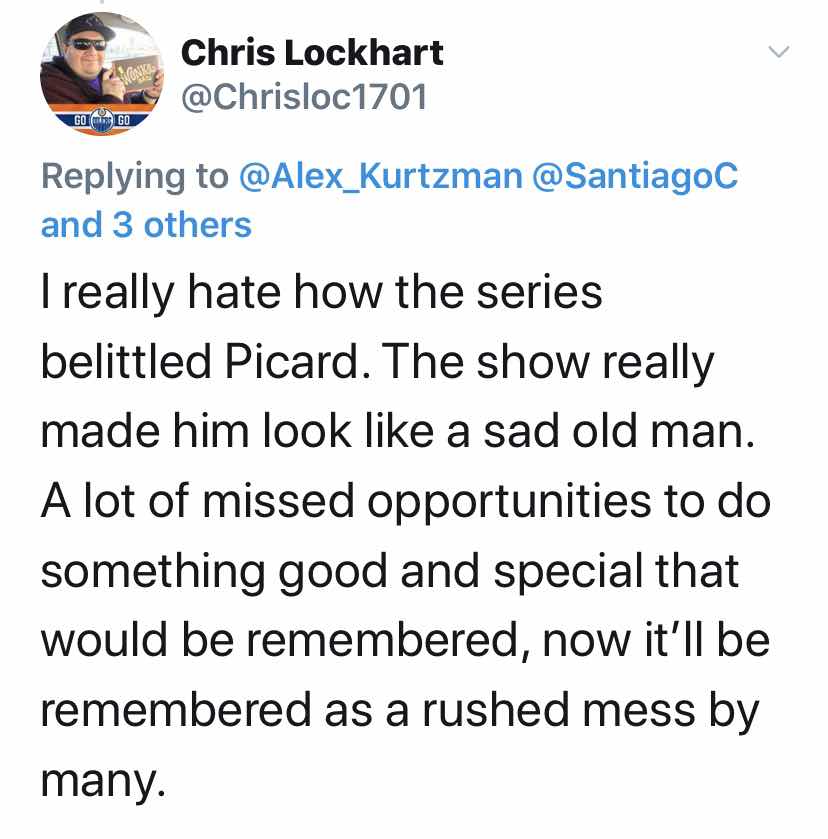
Task: Open the Chris Lockhart display name
Action: pos(312,52)
